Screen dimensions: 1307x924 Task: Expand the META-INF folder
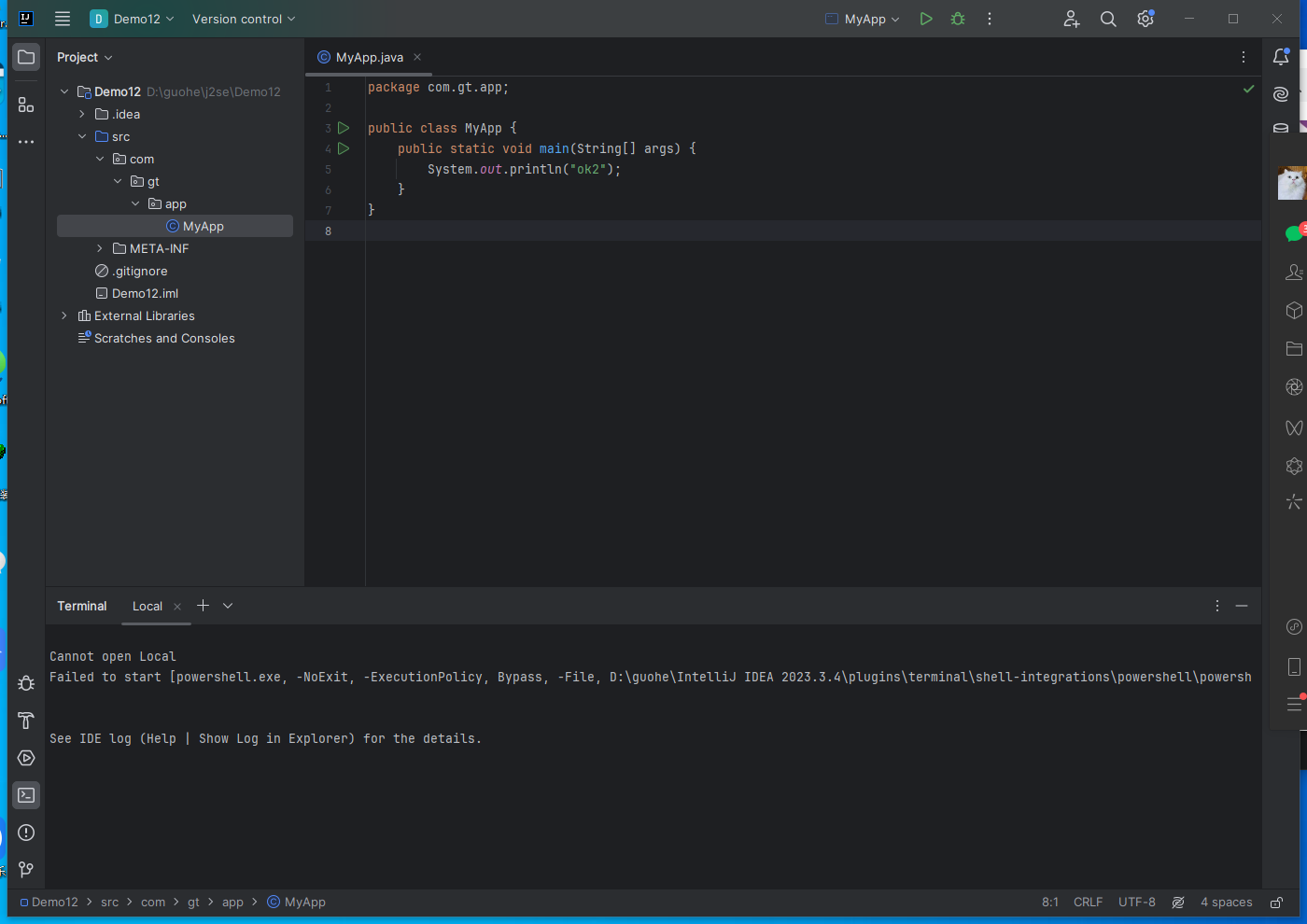[x=99, y=248]
